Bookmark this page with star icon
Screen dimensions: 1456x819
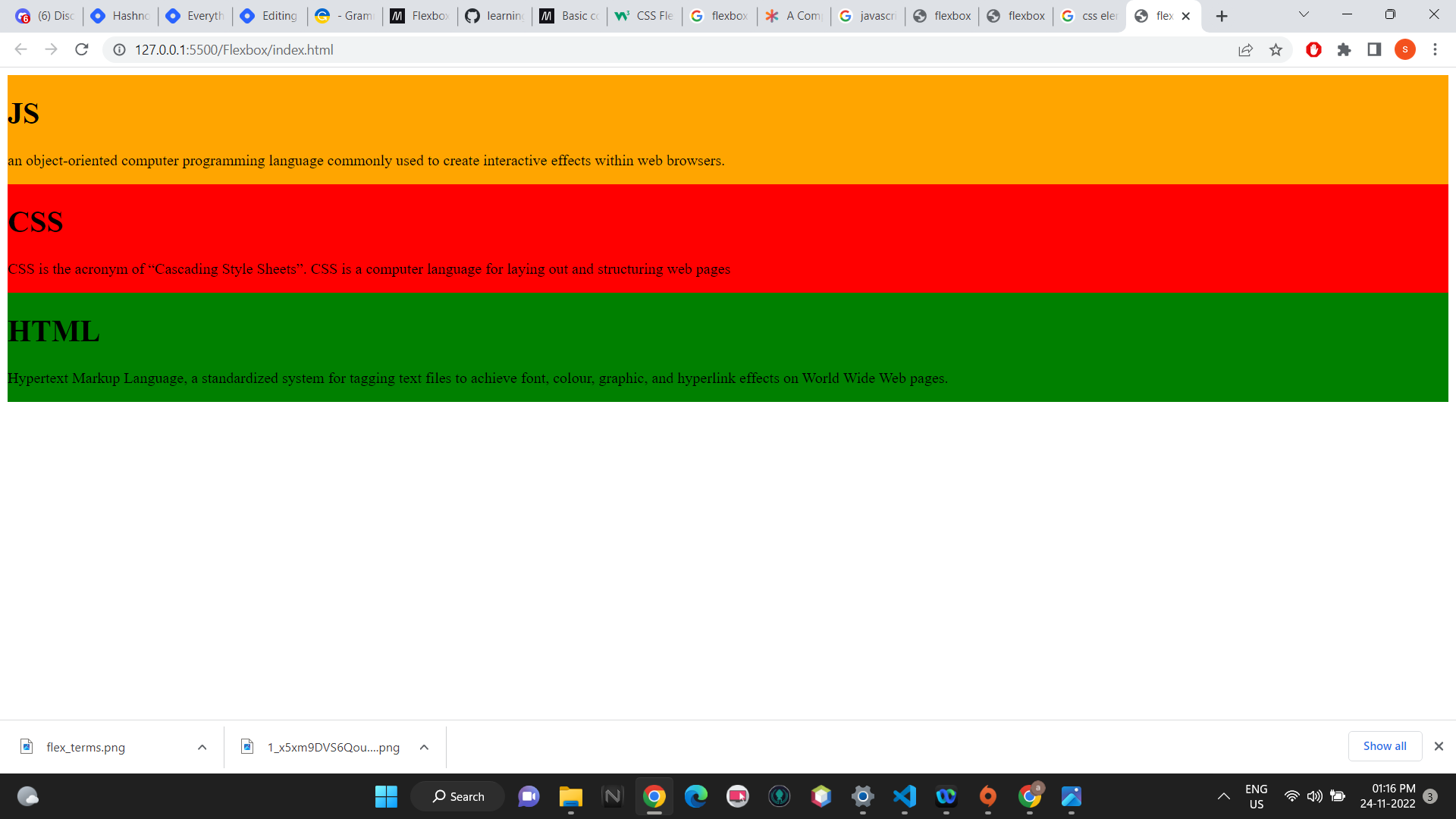point(1276,50)
